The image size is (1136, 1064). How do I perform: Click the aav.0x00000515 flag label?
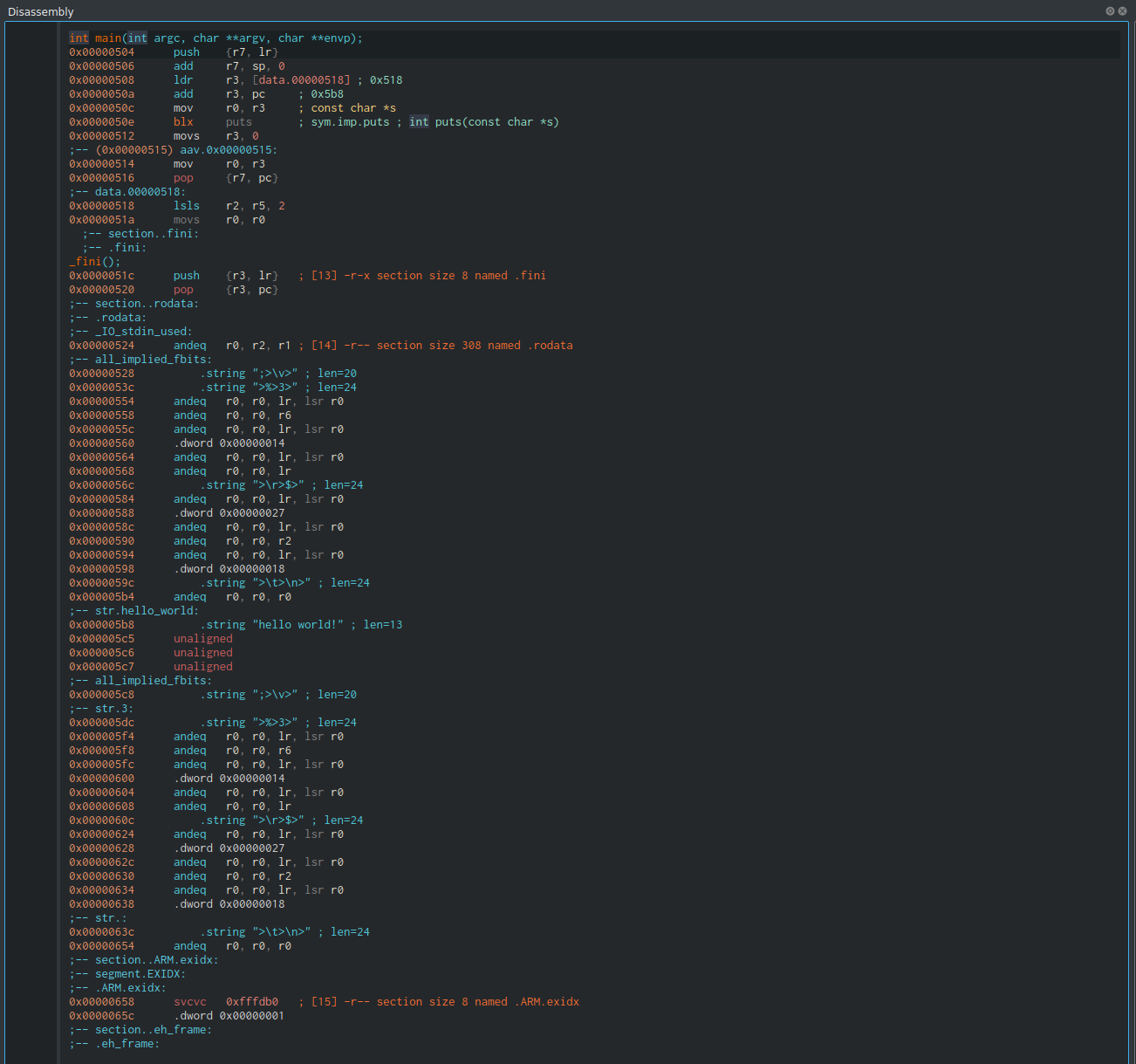point(229,150)
